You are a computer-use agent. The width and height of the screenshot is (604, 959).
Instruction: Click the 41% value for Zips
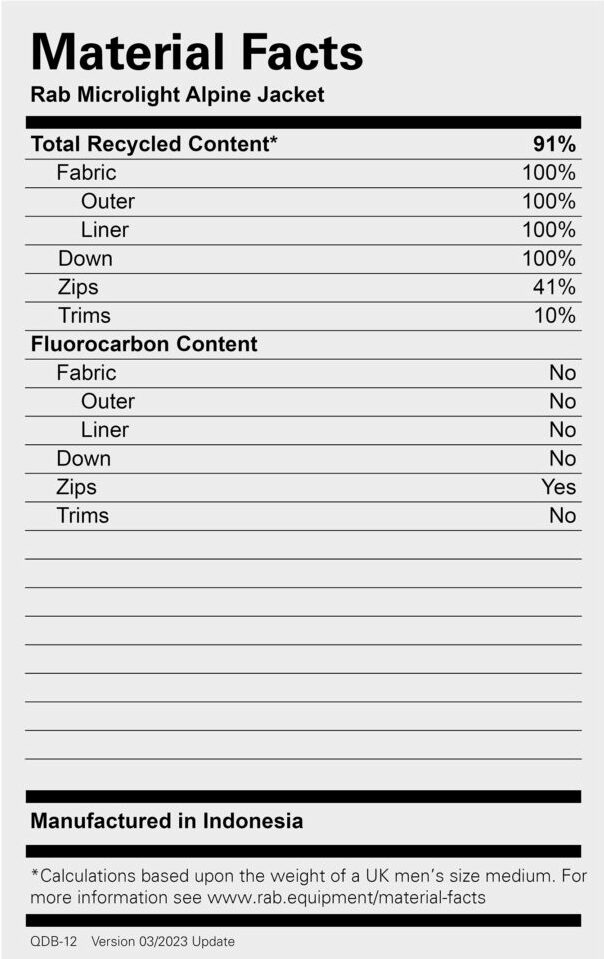click(x=554, y=287)
